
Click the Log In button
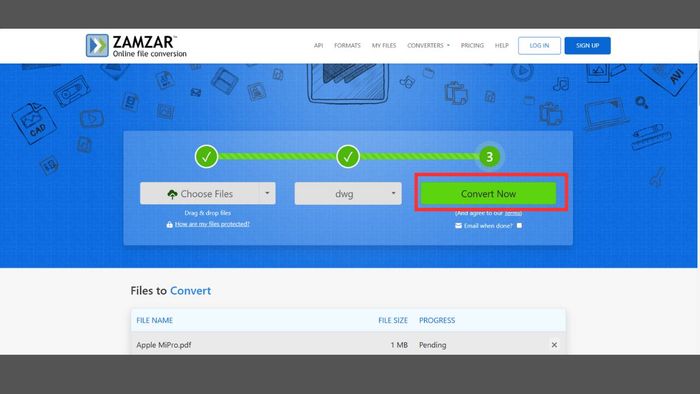click(539, 46)
